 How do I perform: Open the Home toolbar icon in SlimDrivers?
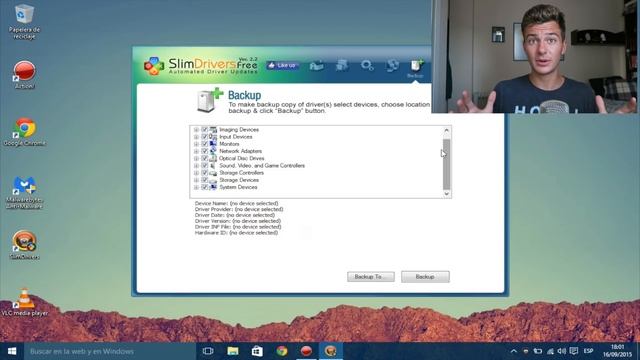[x=317, y=66]
